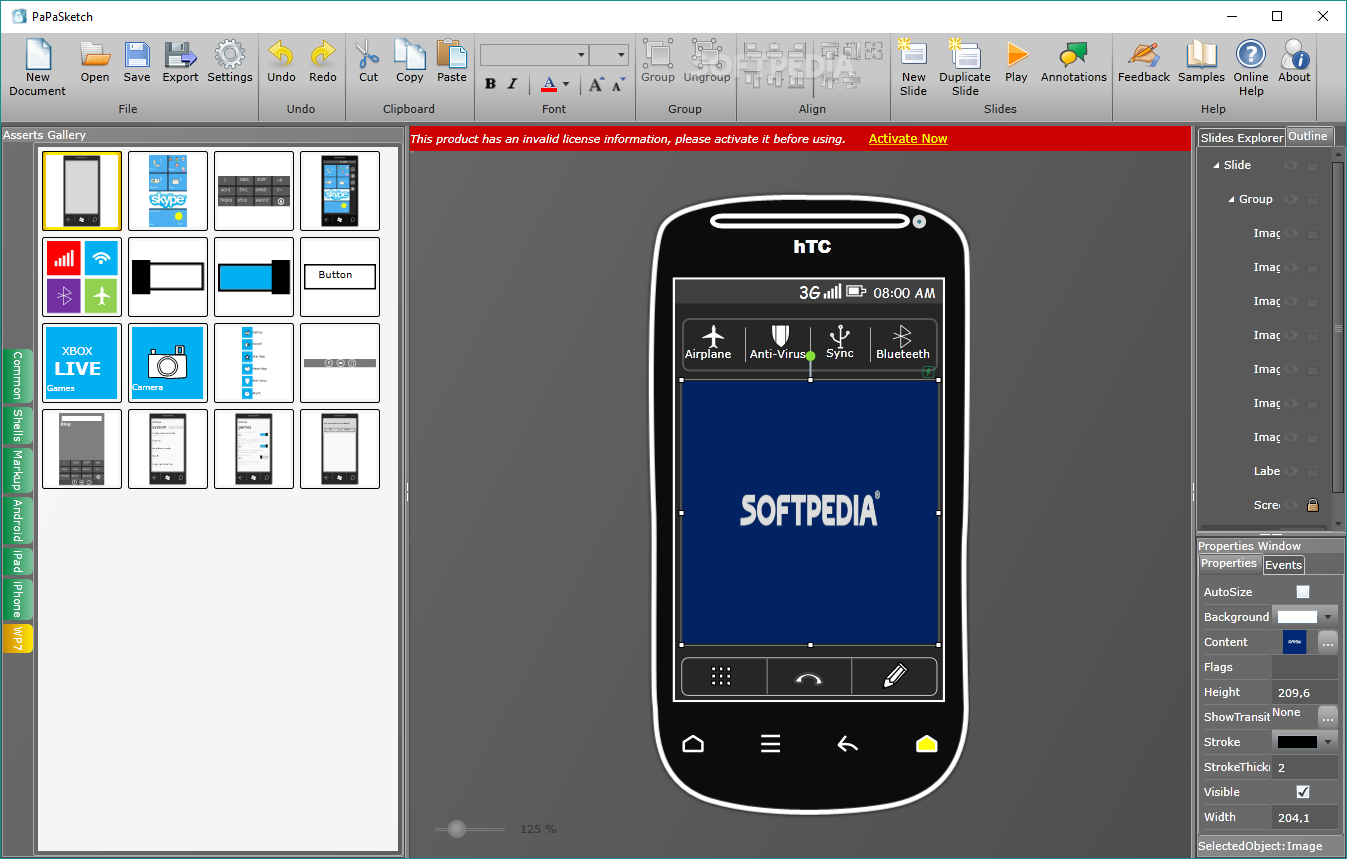Open the About dialog

1294,62
